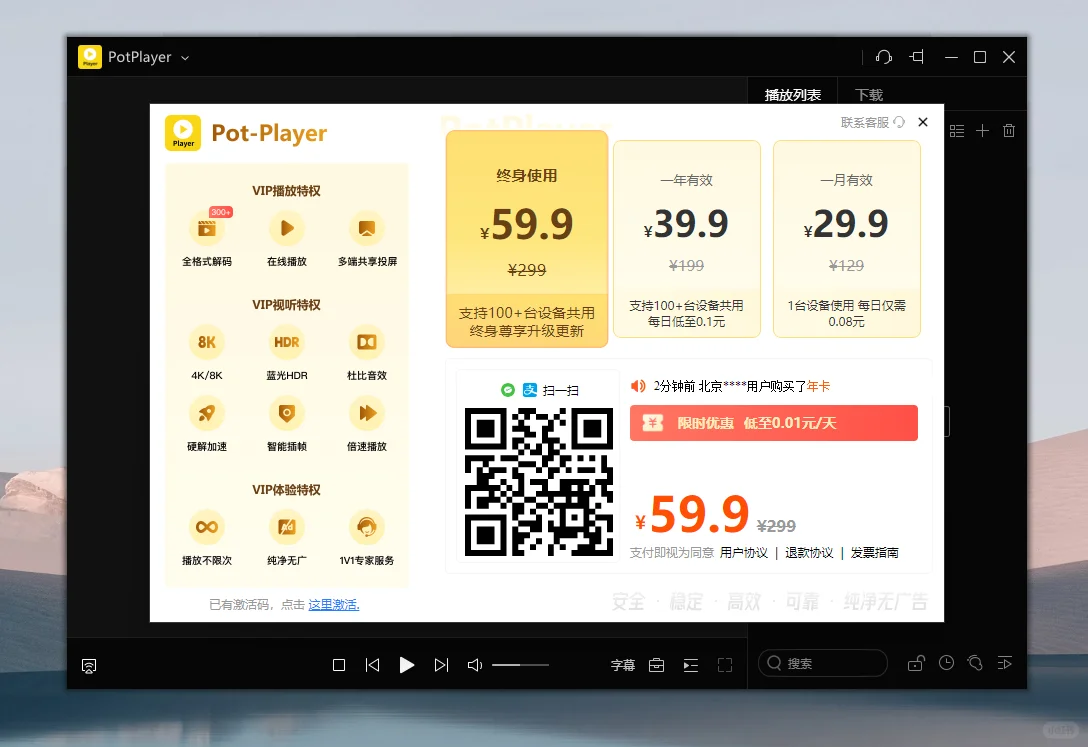Click the play order icon at bottom right
This screenshot has height=747, width=1088.
point(1005,663)
